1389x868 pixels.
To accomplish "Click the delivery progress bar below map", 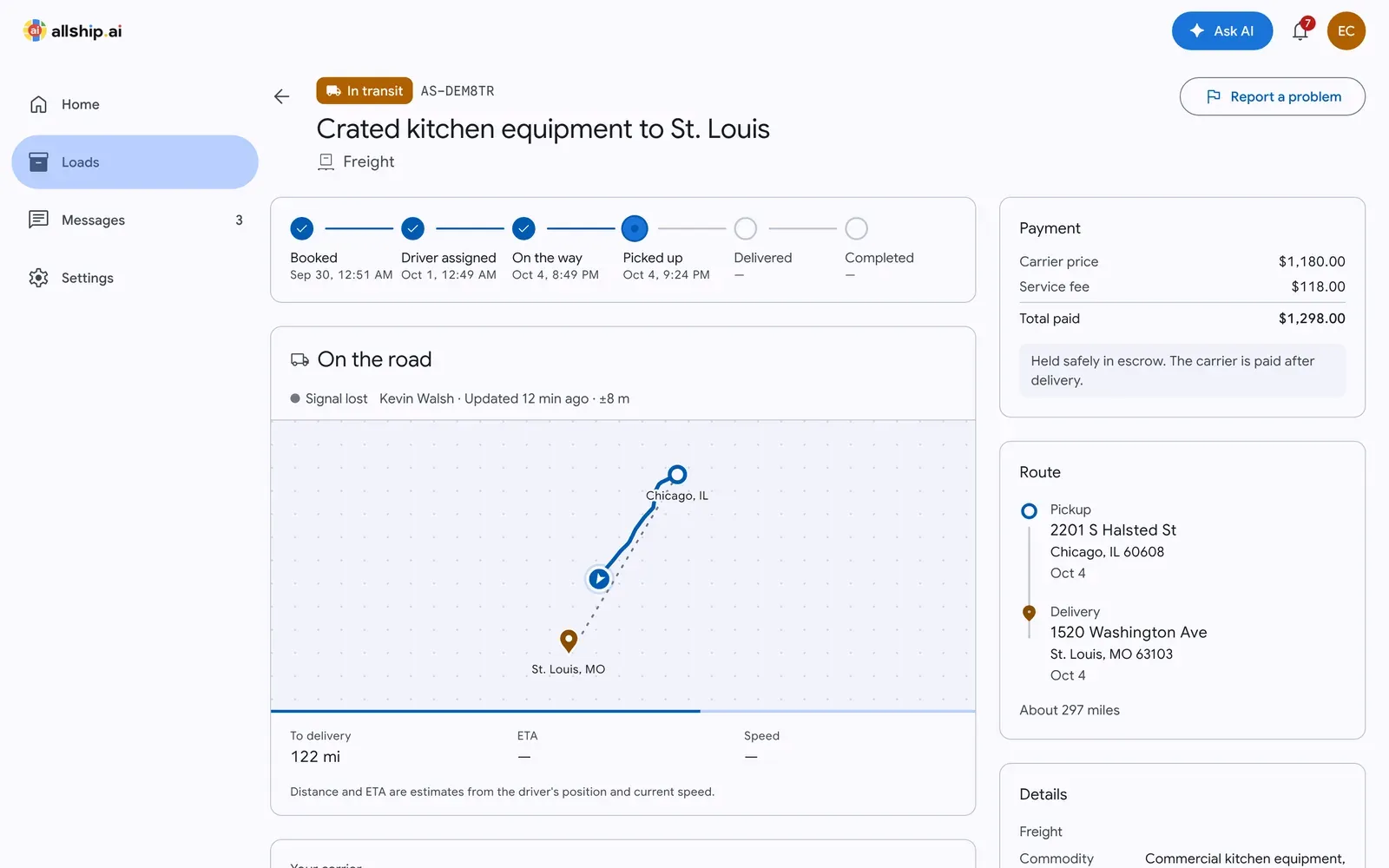I will pyautogui.click(x=622, y=711).
